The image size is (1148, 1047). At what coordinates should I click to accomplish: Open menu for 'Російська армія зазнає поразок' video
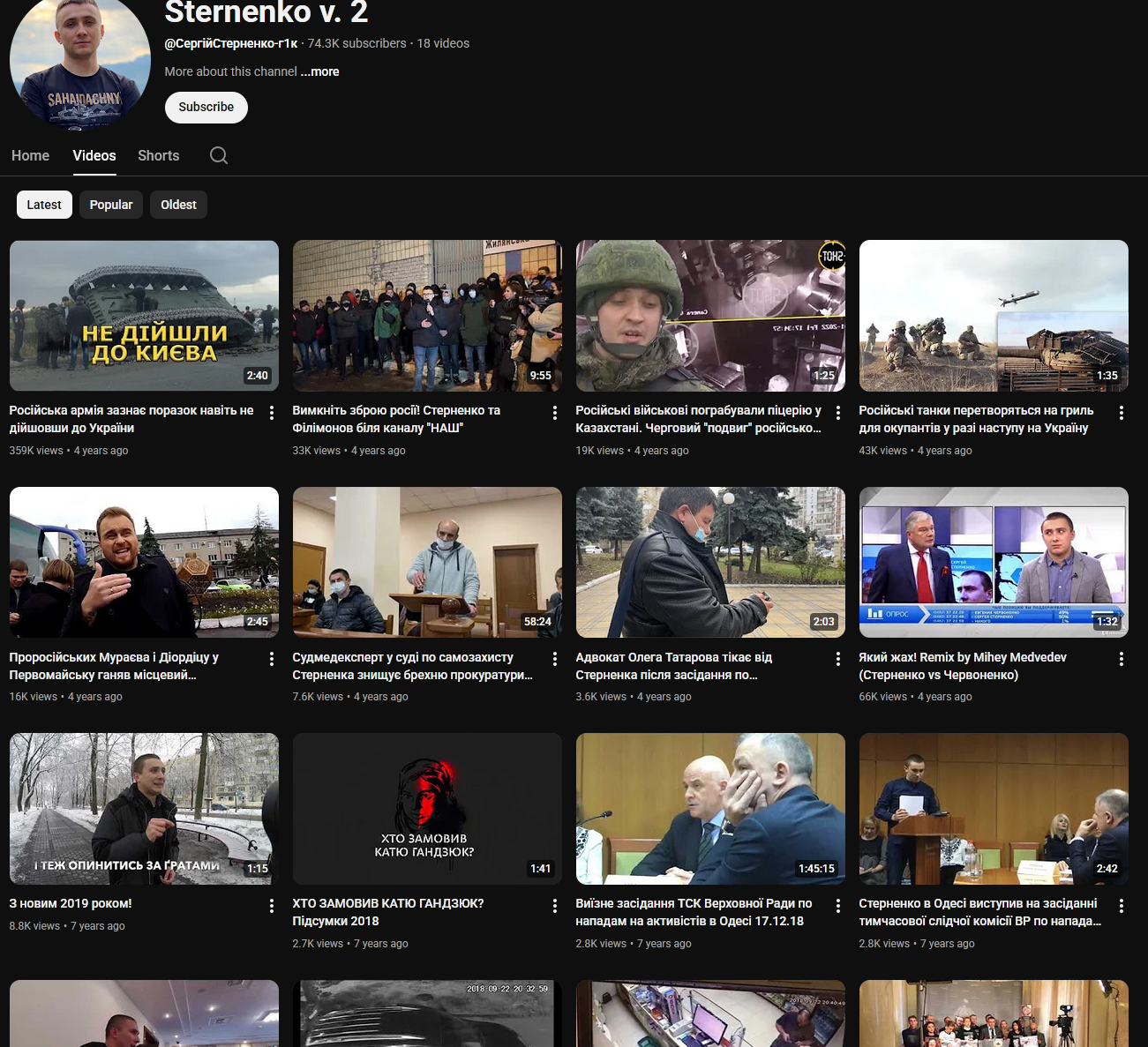[272, 412]
